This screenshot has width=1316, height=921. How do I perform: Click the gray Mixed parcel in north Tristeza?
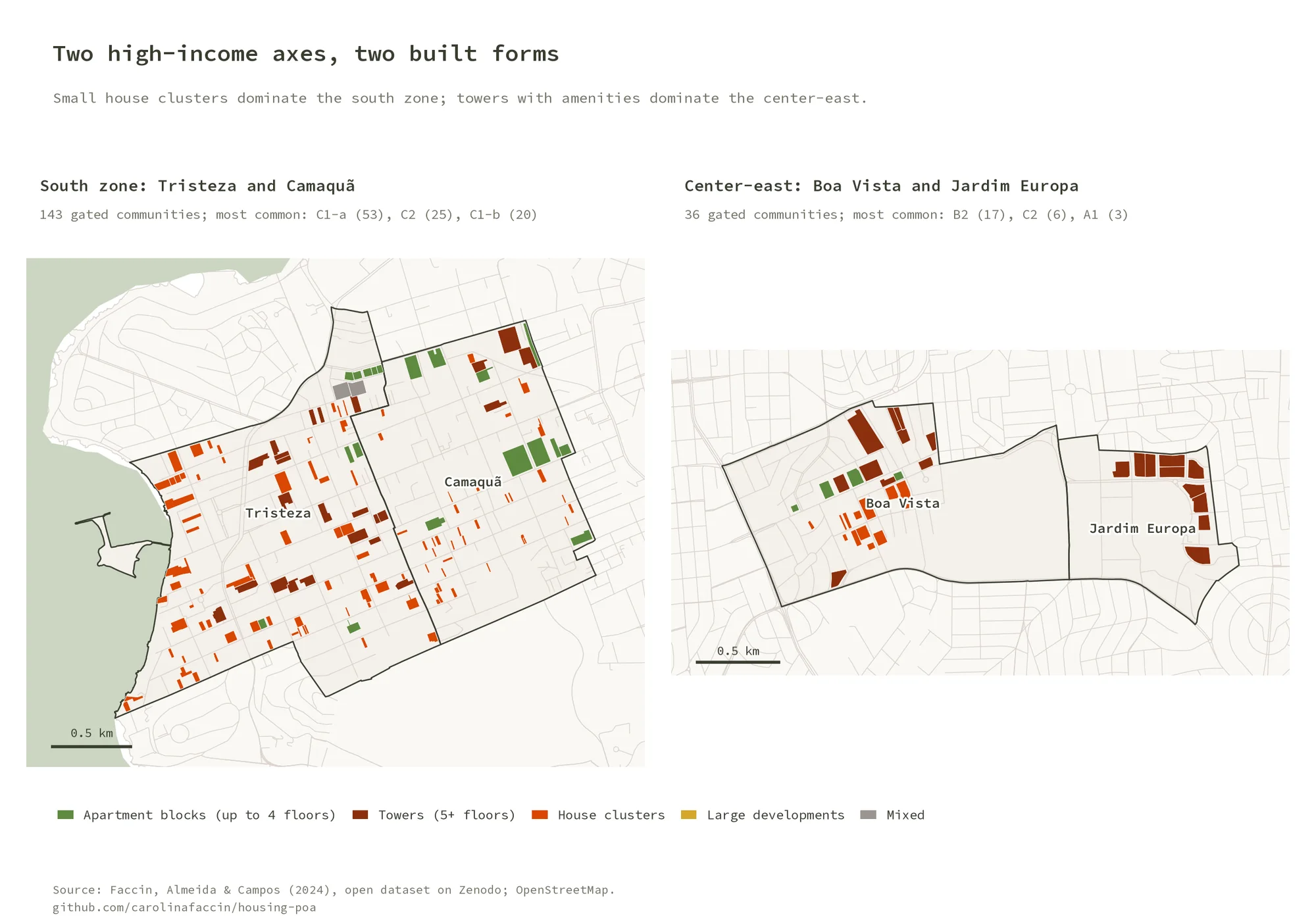click(x=349, y=389)
